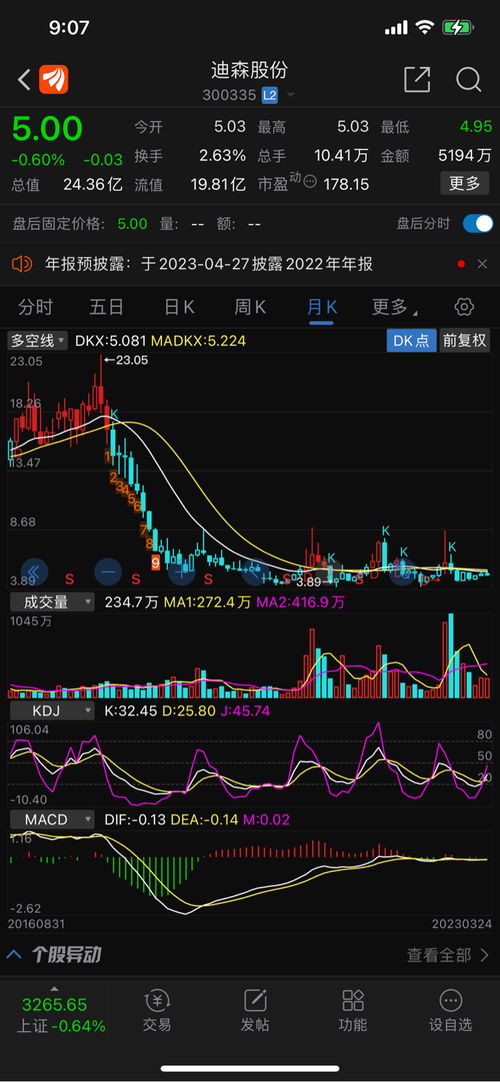500x1082 pixels.
Task: Tap the share export icon
Action: (417, 80)
